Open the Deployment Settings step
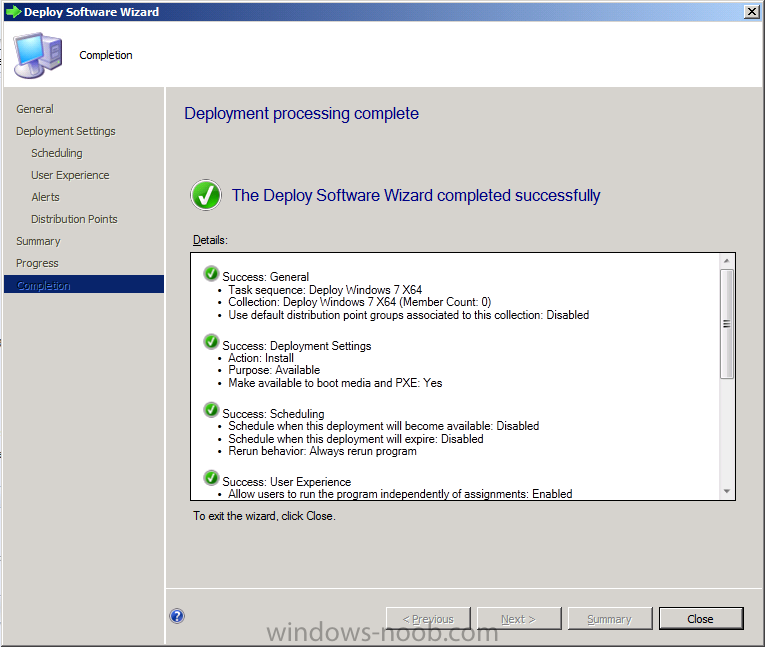This screenshot has height=647, width=765. (66, 131)
